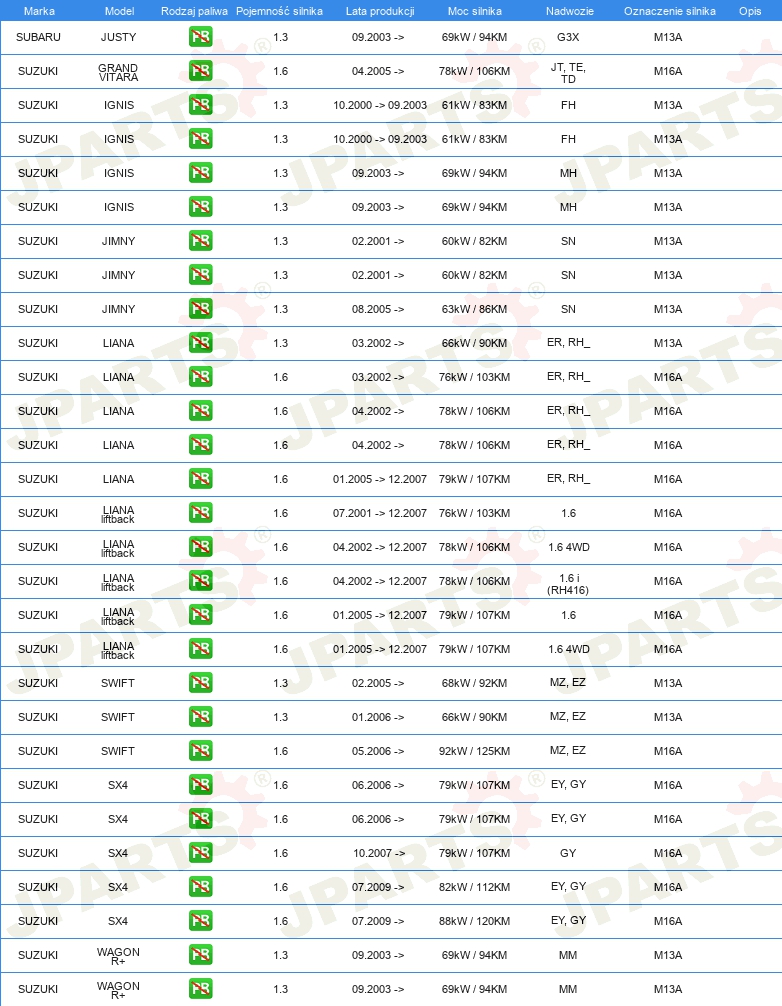Select the 68kW / 92KM power cell

click(475, 683)
